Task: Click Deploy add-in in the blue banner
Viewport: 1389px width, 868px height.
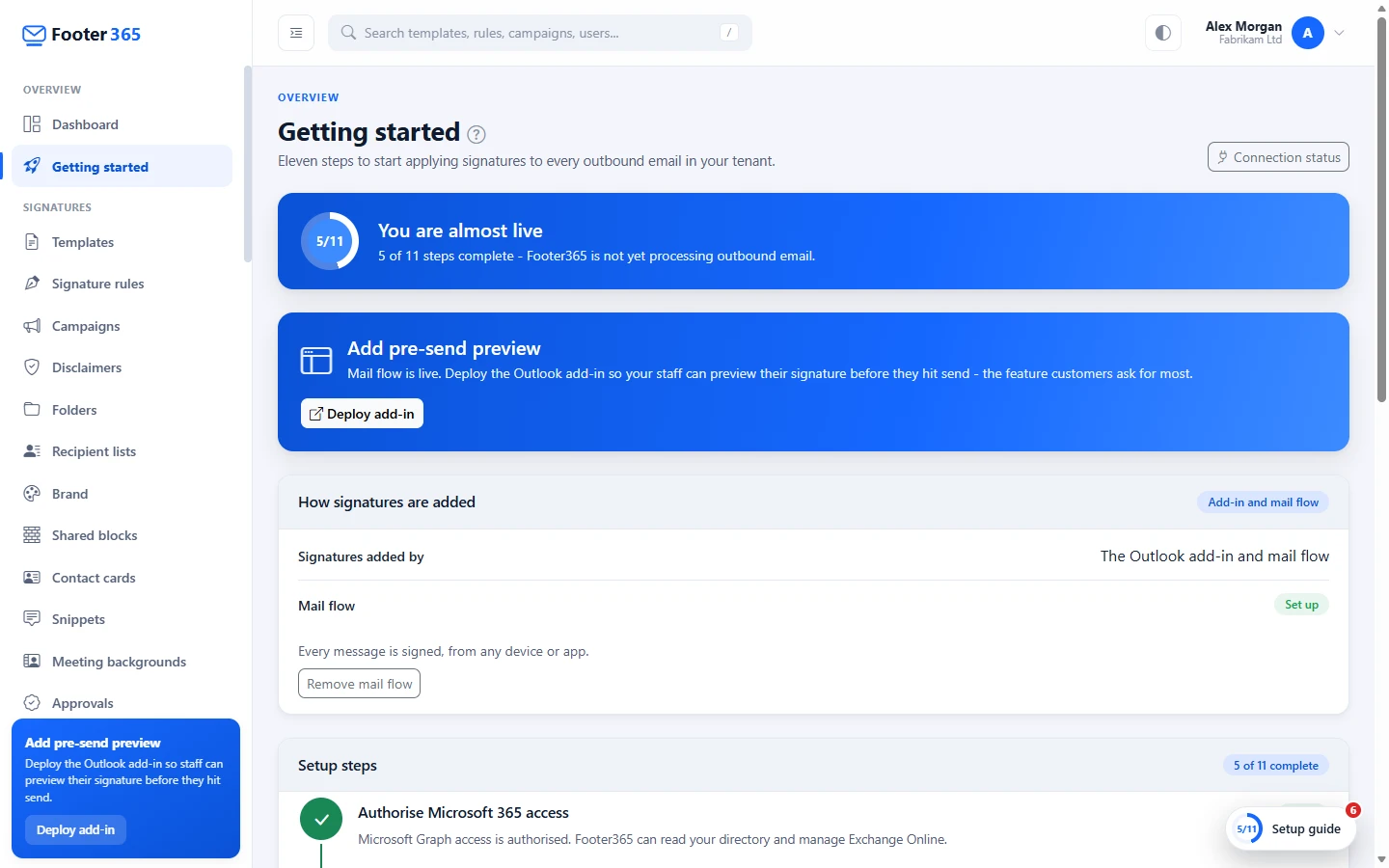Action: (362, 414)
